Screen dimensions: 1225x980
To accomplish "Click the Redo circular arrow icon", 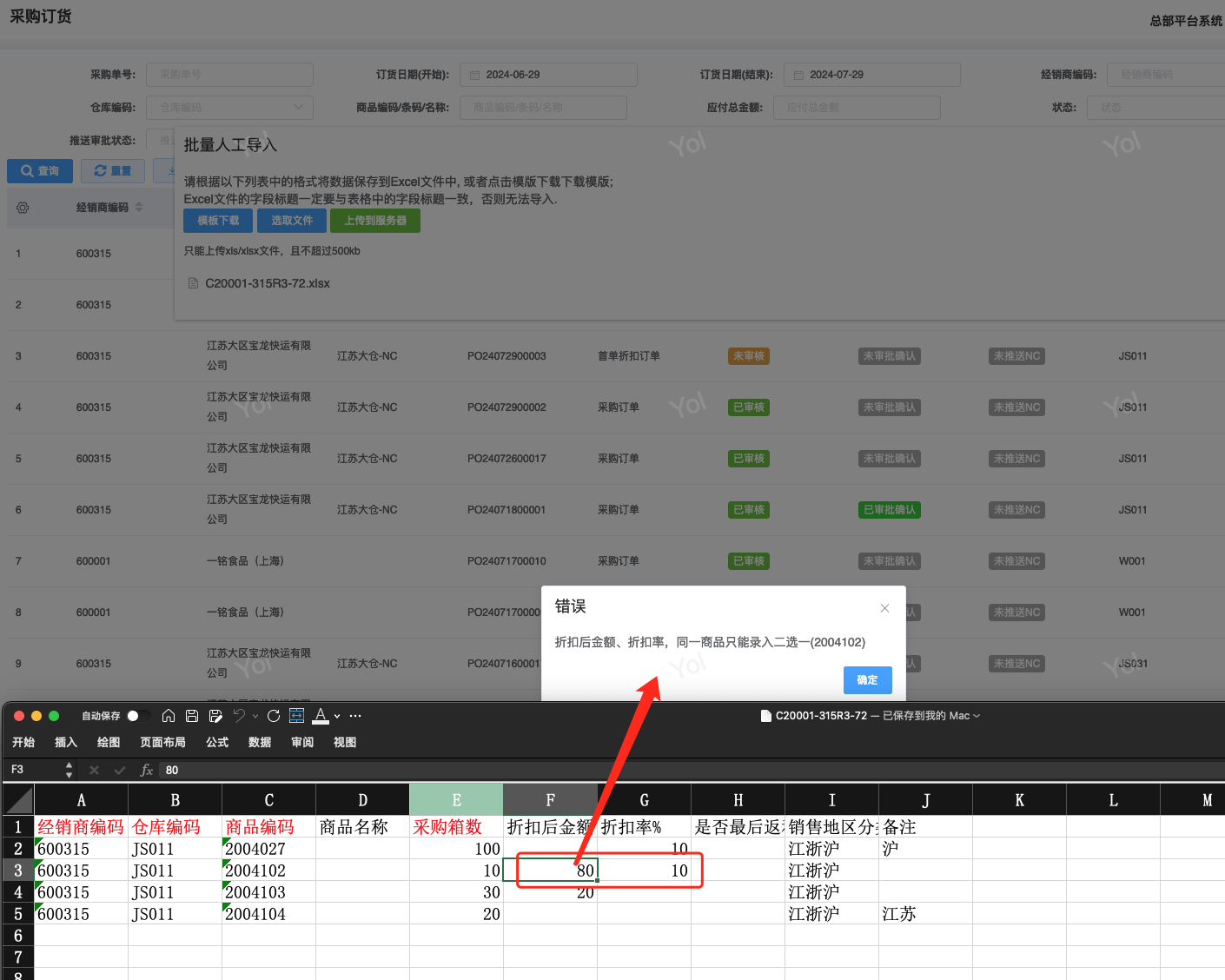I will (274, 716).
